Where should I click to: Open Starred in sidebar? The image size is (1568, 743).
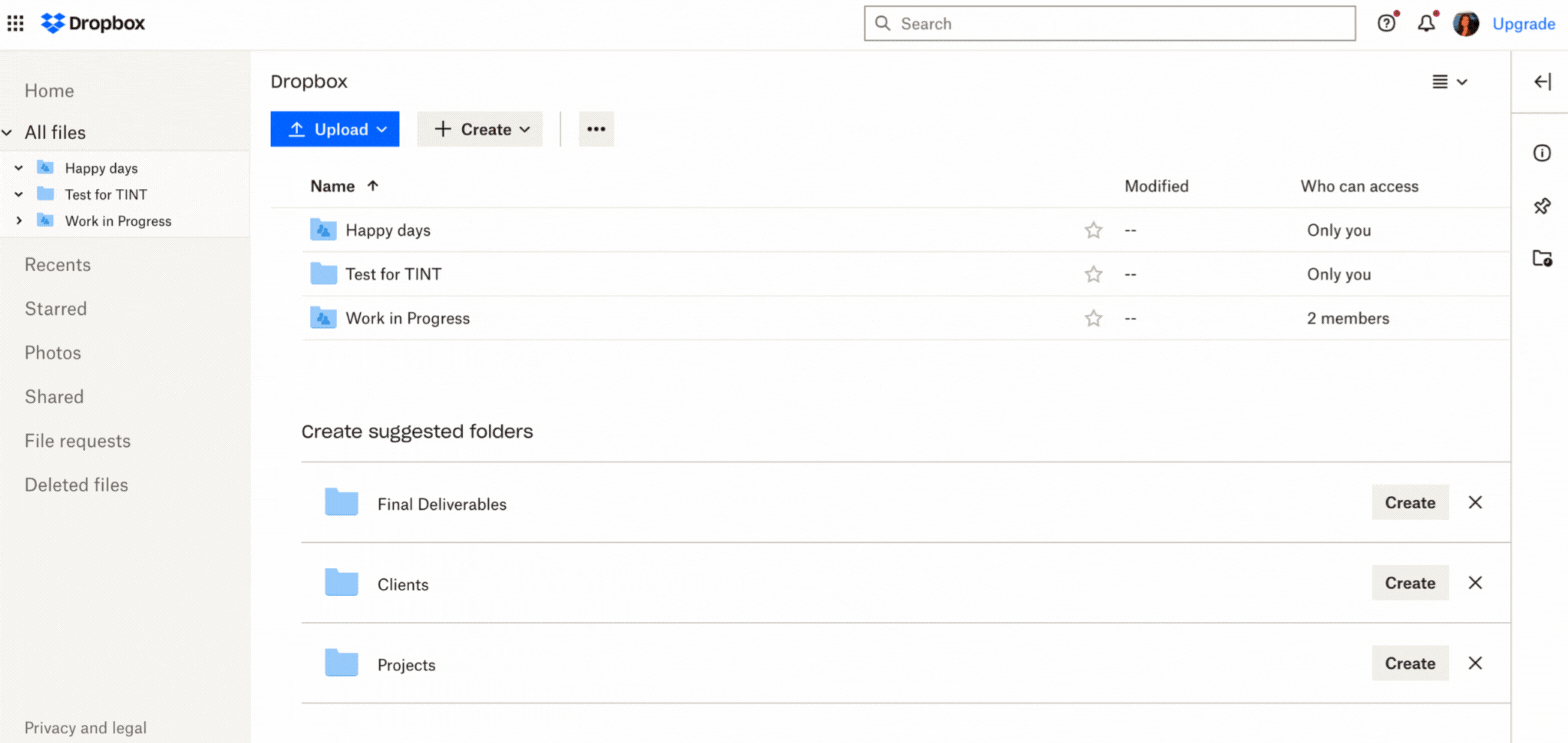point(55,309)
